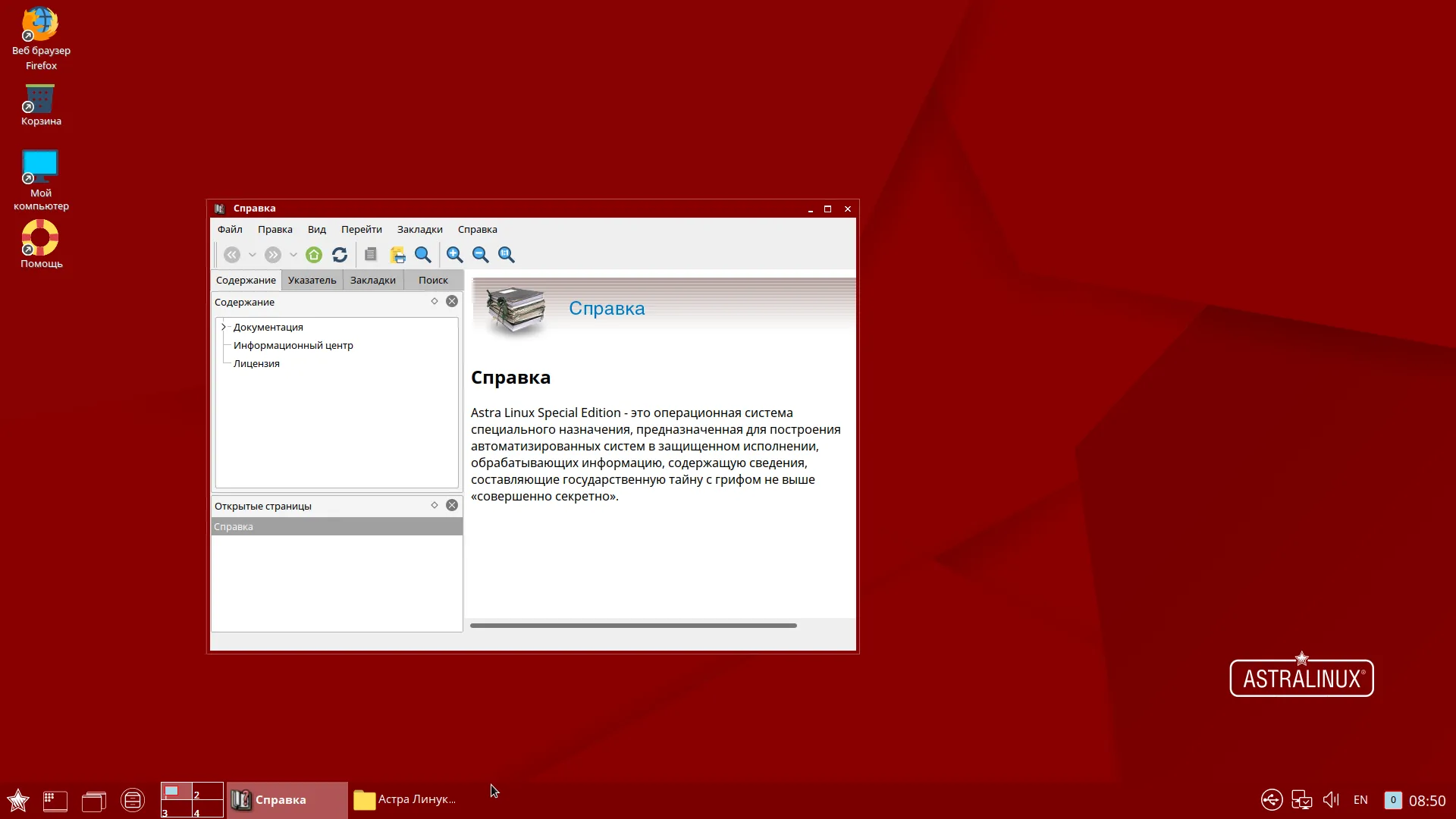Open the network connections tray icon
The width and height of the screenshot is (1456, 819).
pyautogui.click(x=1301, y=800)
